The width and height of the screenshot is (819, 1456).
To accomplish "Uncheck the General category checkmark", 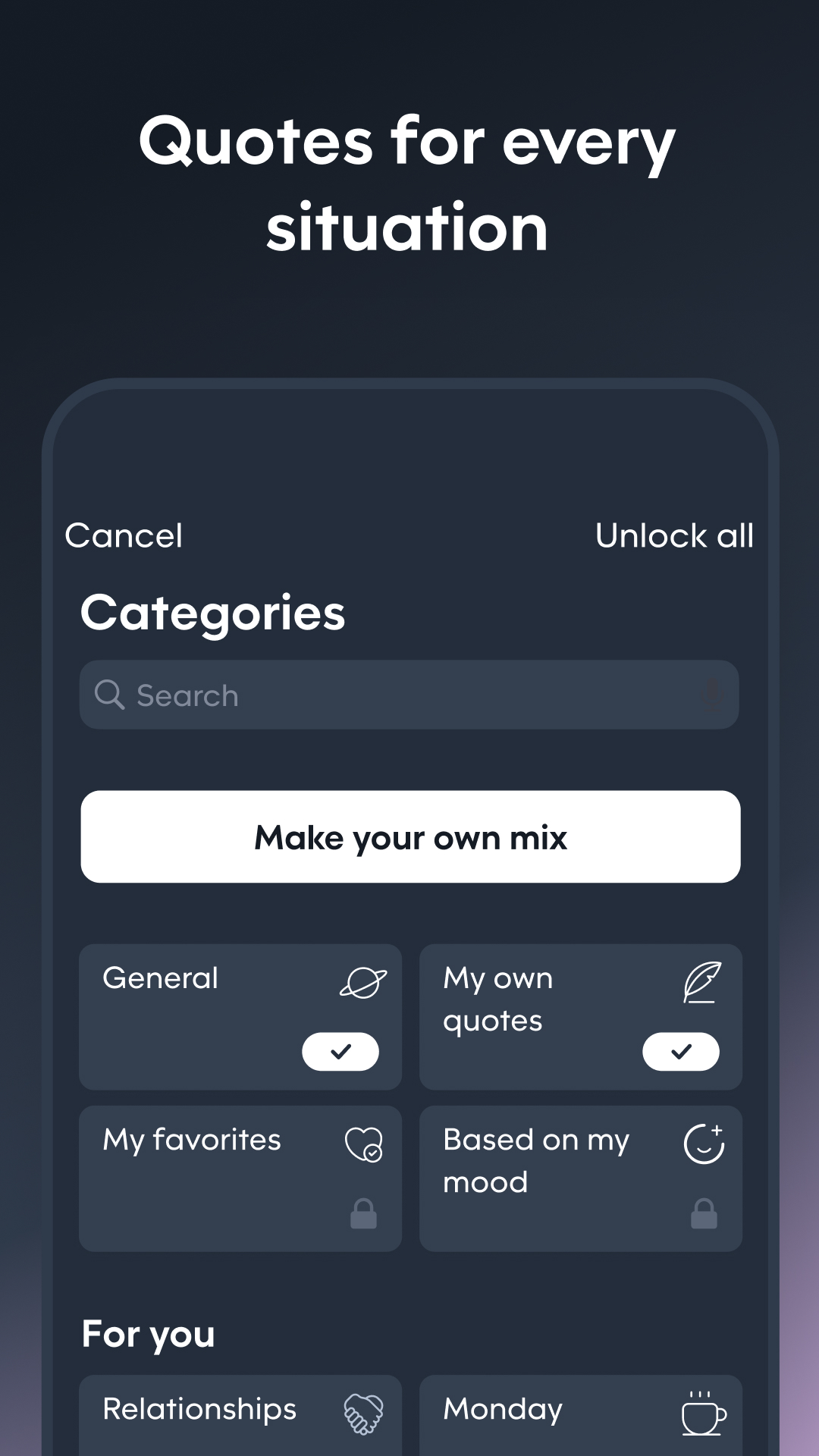I will click(340, 1051).
